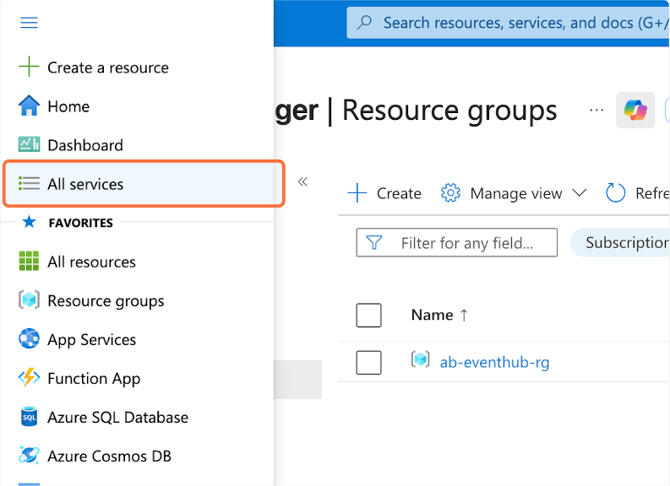Collapse the side pane with double chevron
Viewport: 670px width, 486px height.
pos(303,182)
